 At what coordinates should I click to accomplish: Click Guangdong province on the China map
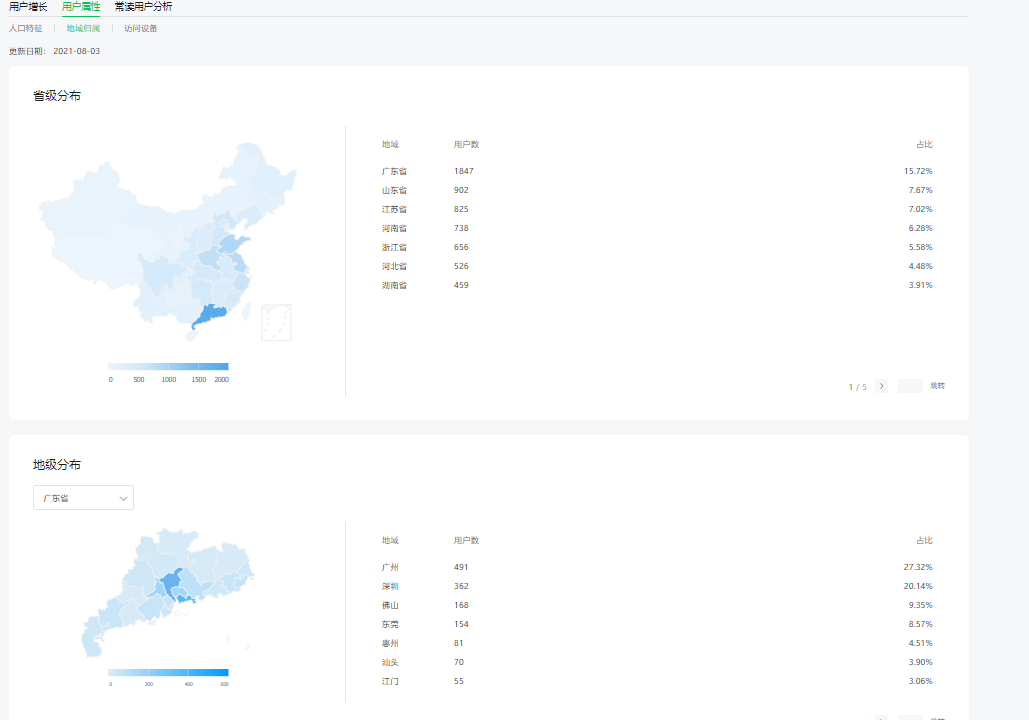[x=210, y=314]
